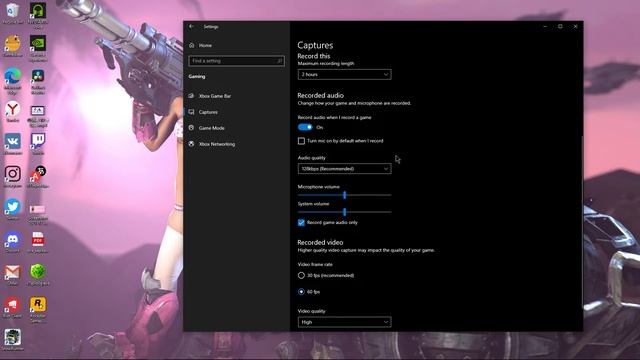
Task: Open the Audio quality dropdown
Action: pyautogui.click(x=344, y=169)
